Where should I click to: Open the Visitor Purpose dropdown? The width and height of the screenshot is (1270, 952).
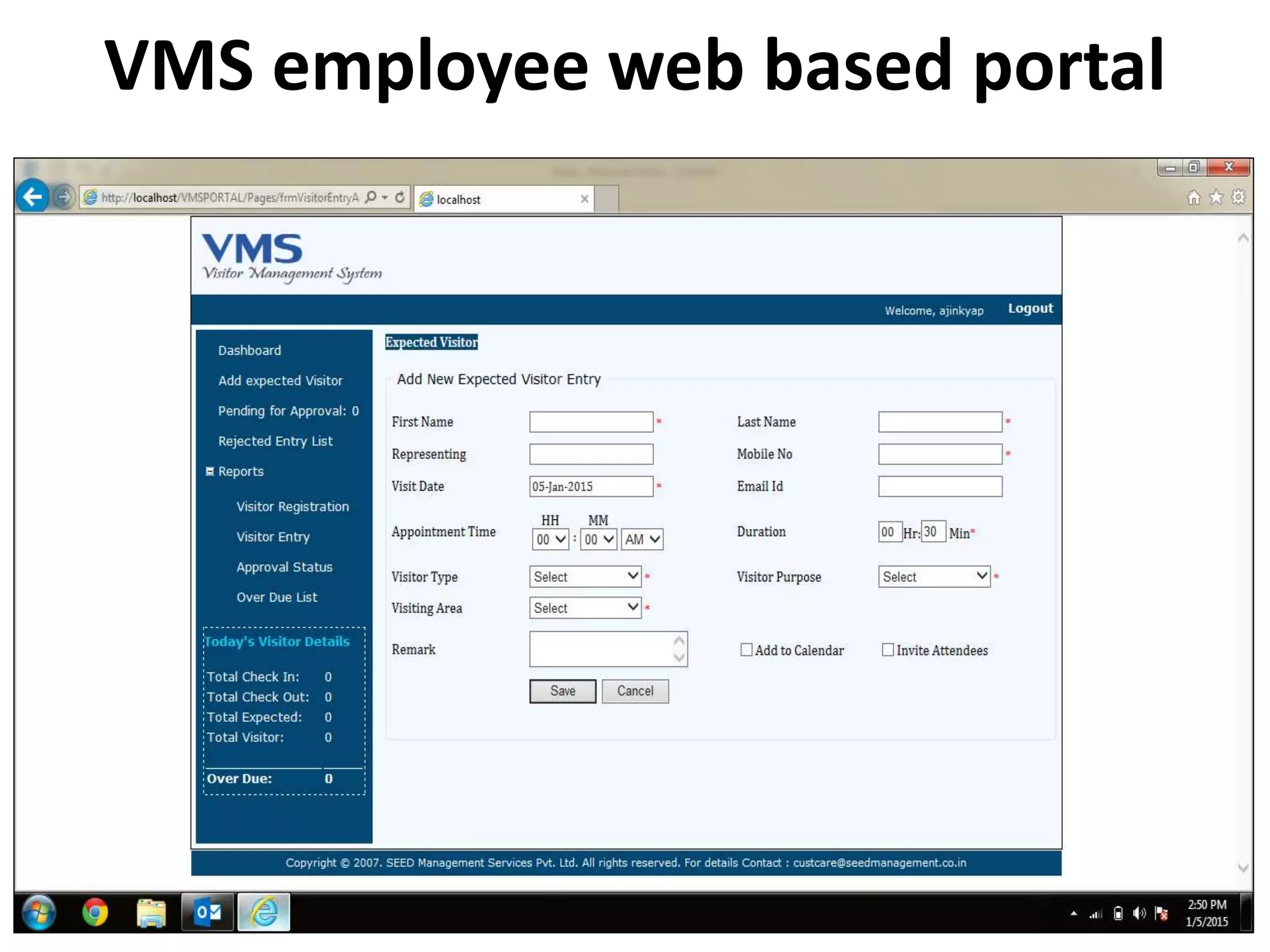coord(935,576)
